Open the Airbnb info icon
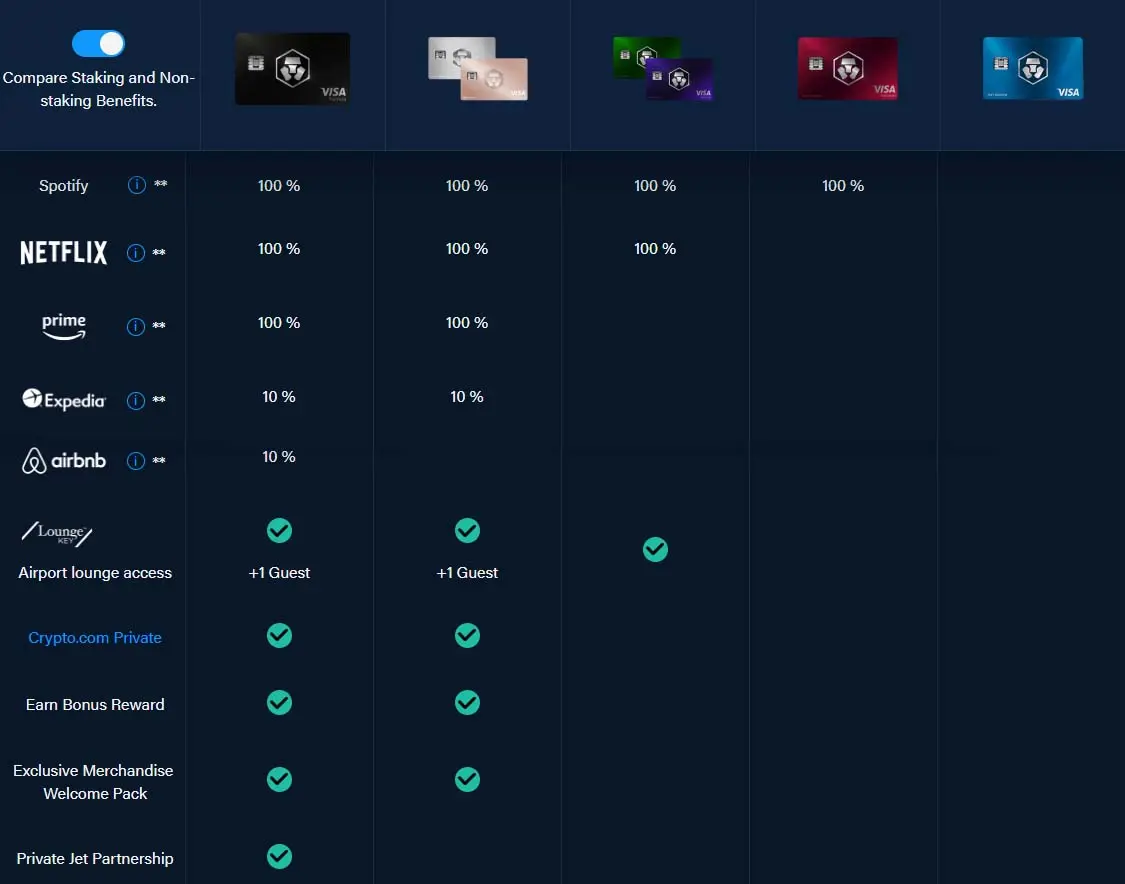The height and width of the screenshot is (884, 1125). [136, 461]
